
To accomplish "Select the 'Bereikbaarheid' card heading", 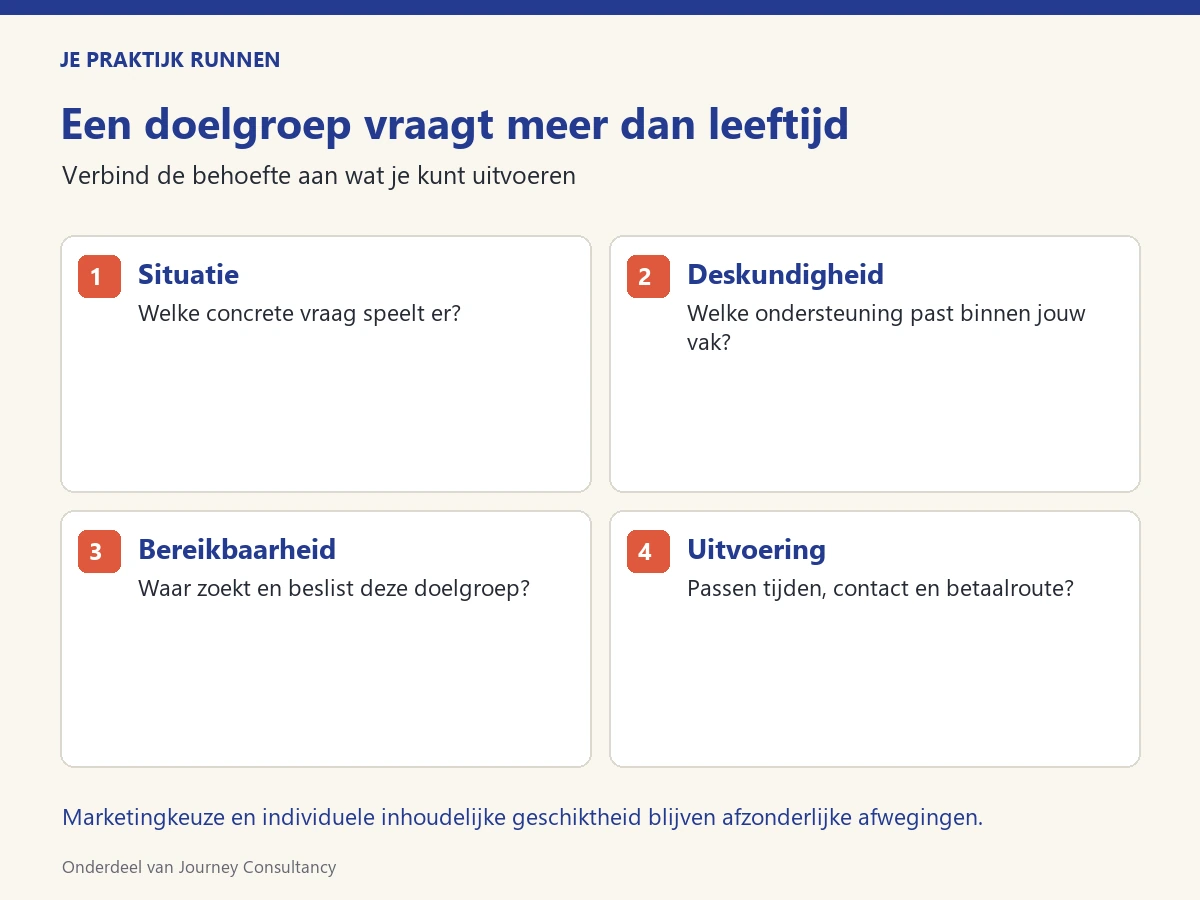I will pos(237,549).
